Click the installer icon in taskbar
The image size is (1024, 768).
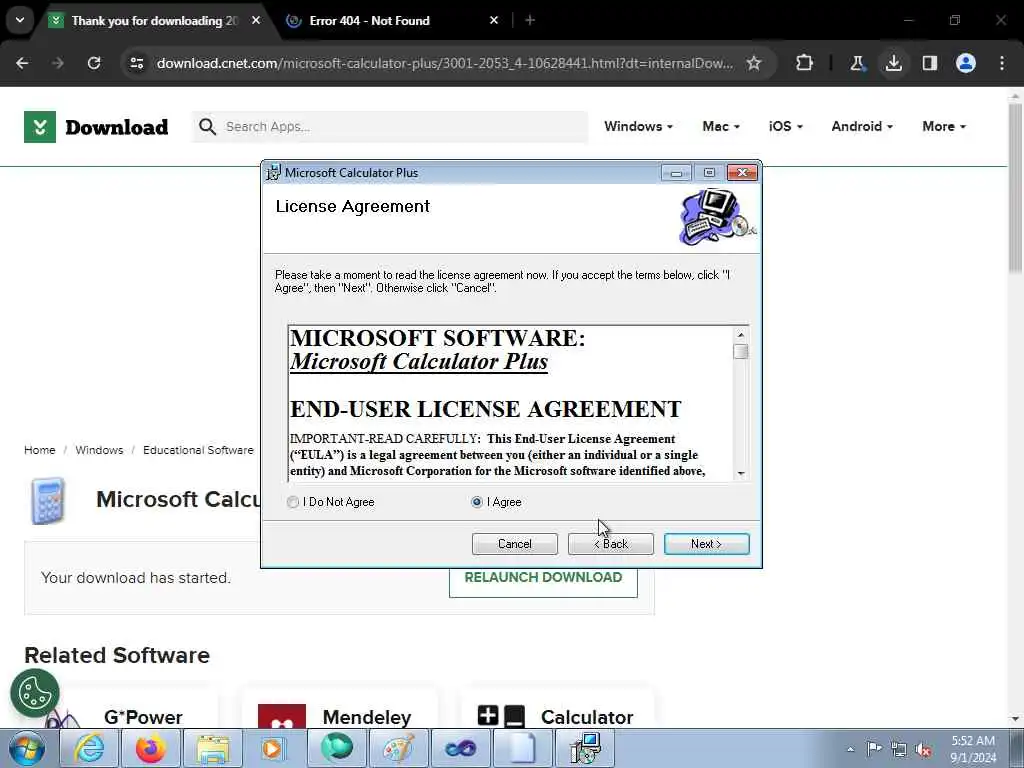click(584, 748)
